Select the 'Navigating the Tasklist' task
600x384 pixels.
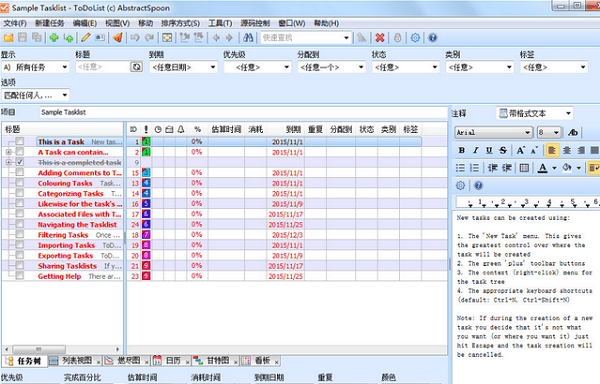pyautogui.click(x=77, y=225)
